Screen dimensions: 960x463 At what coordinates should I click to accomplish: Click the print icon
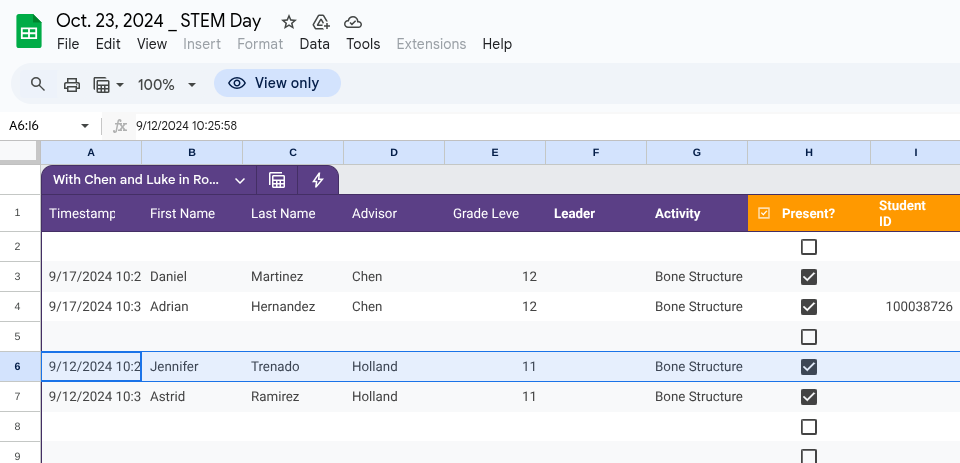(x=72, y=84)
